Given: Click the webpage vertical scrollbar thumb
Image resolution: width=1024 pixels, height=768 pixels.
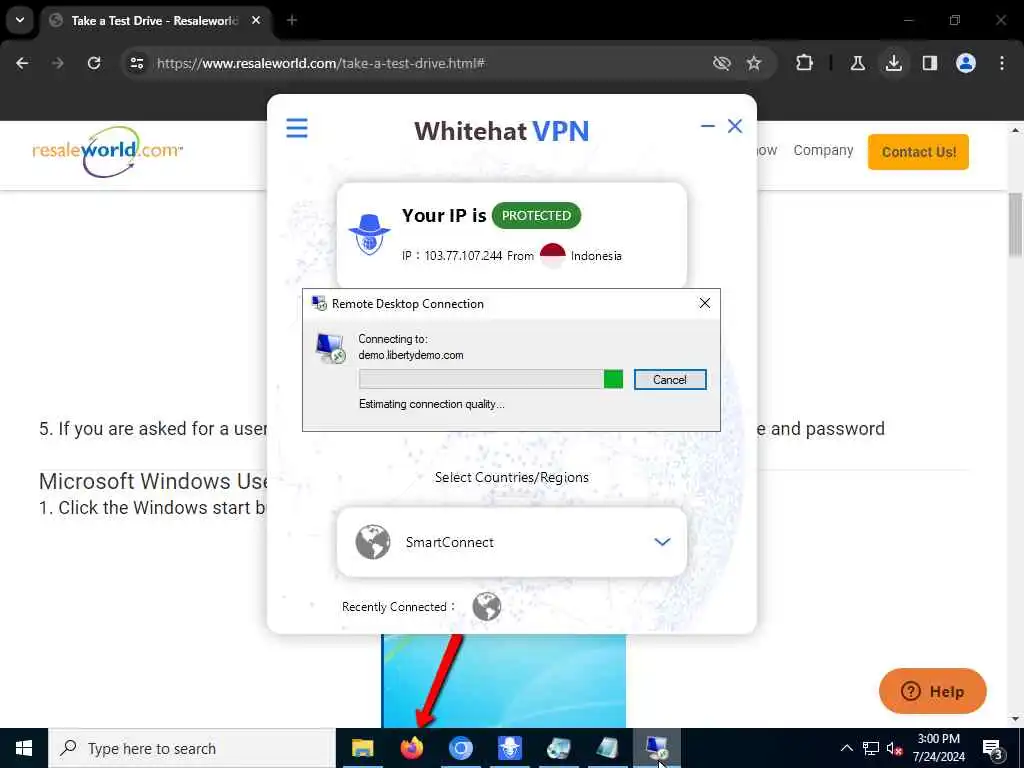Looking at the screenshot, I should tap(1016, 224).
